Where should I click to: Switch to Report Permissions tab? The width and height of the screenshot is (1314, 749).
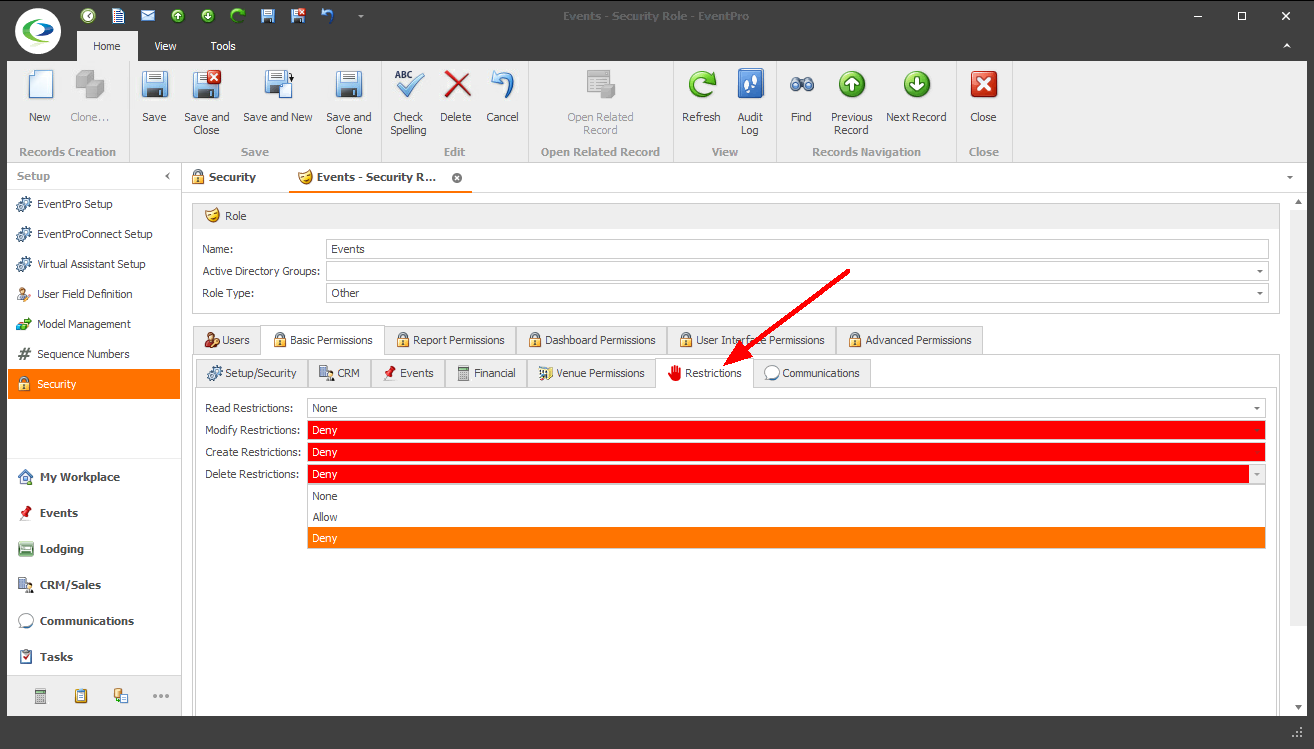[x=449, y=340]
